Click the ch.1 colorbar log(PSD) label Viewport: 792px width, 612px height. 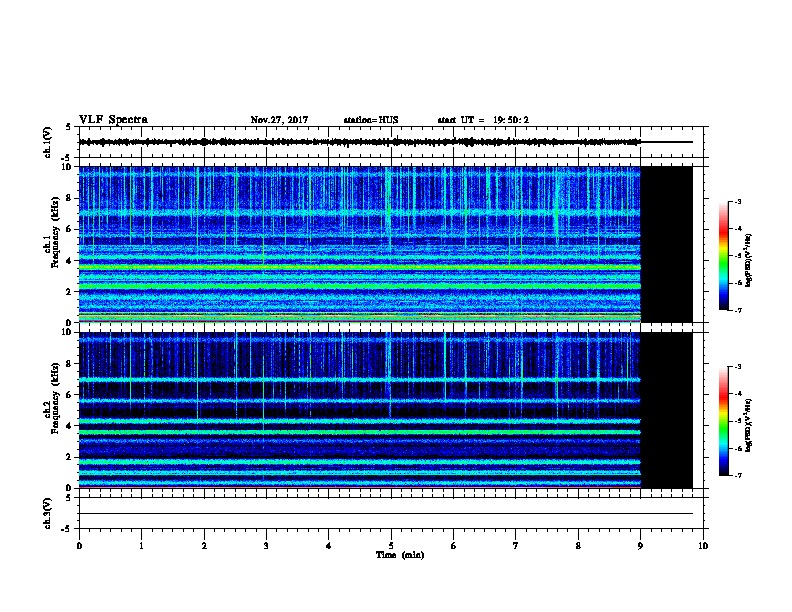tap(748, 260)
